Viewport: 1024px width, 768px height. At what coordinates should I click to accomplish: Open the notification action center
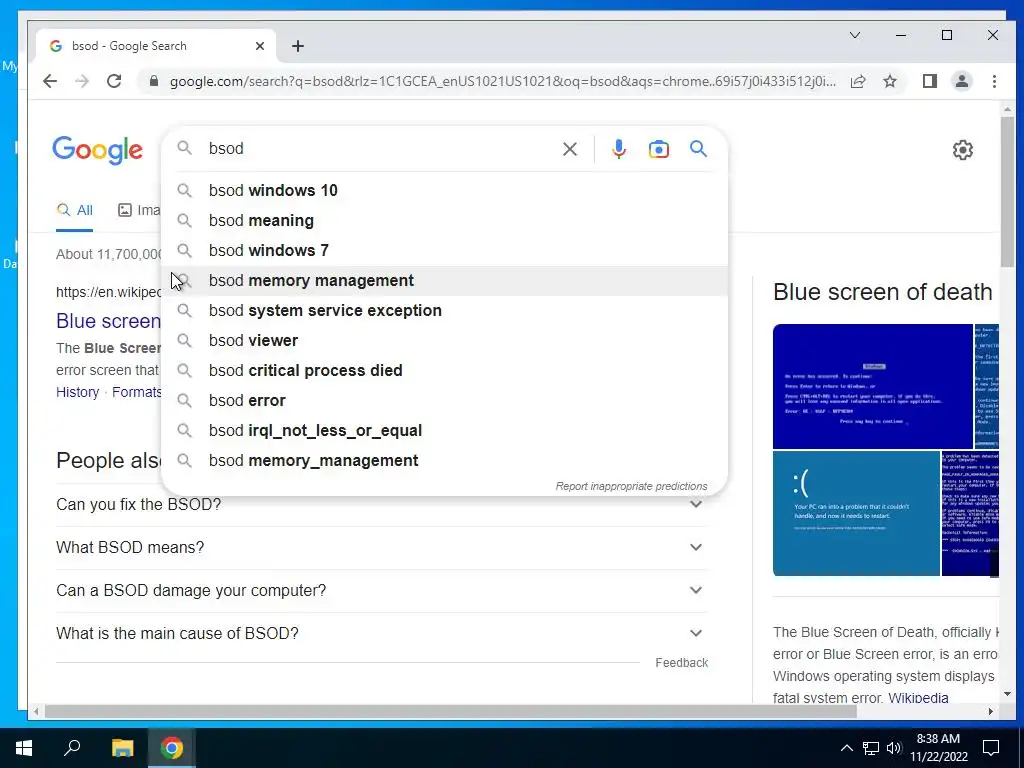(991, 748)
